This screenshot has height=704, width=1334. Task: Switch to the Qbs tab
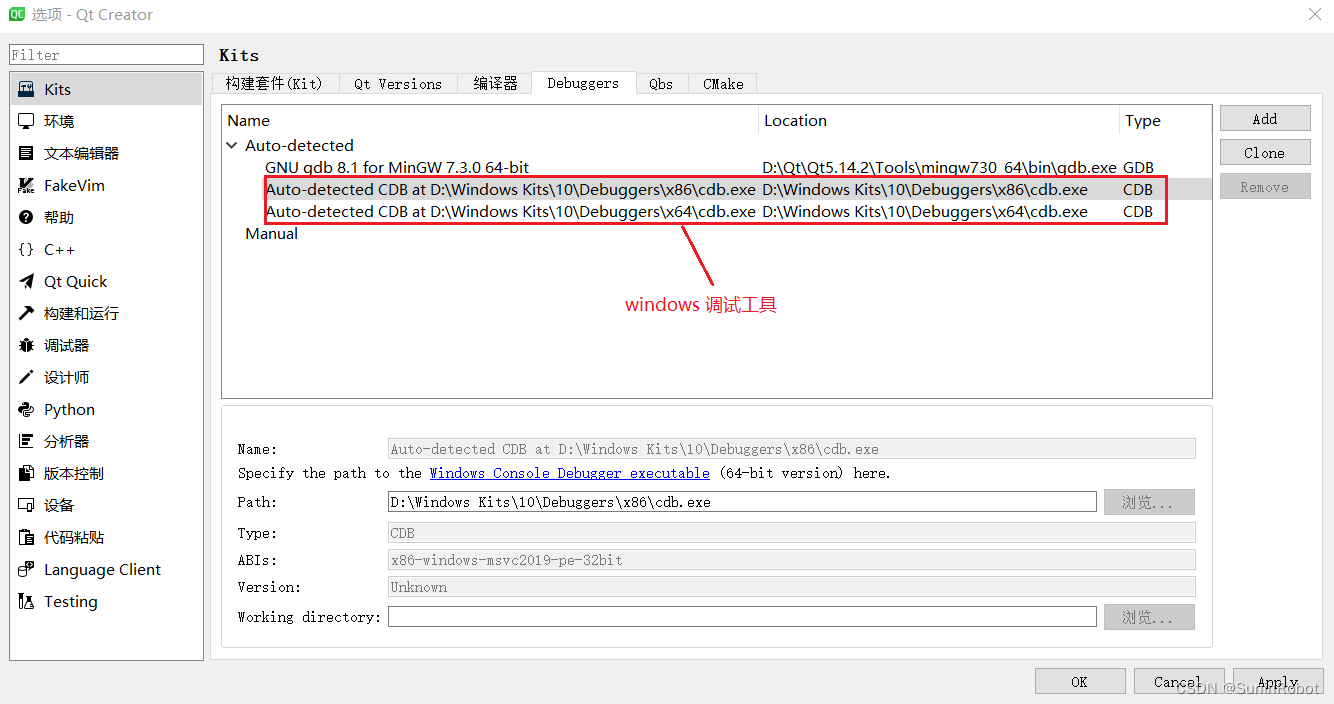coord(661,84)
